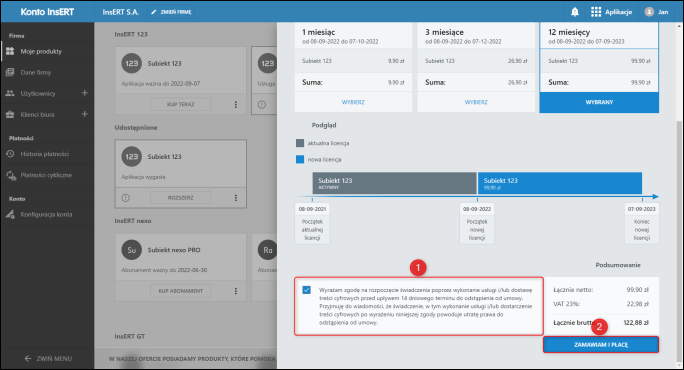The image size is (684, 370).
Task: Click blue Subiekt 123 new license bar
Action: coord(560,183)
